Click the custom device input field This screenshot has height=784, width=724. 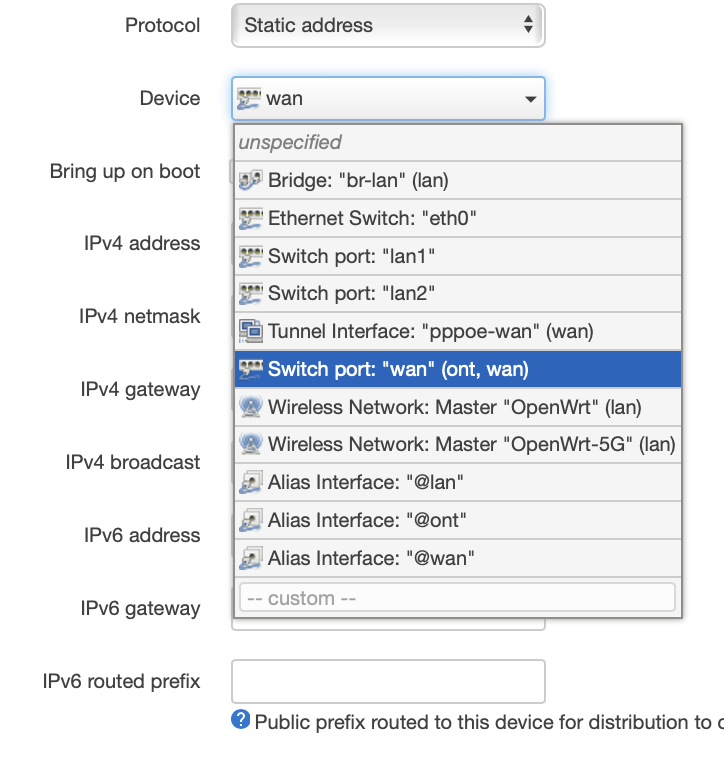[x=458, y=598]
